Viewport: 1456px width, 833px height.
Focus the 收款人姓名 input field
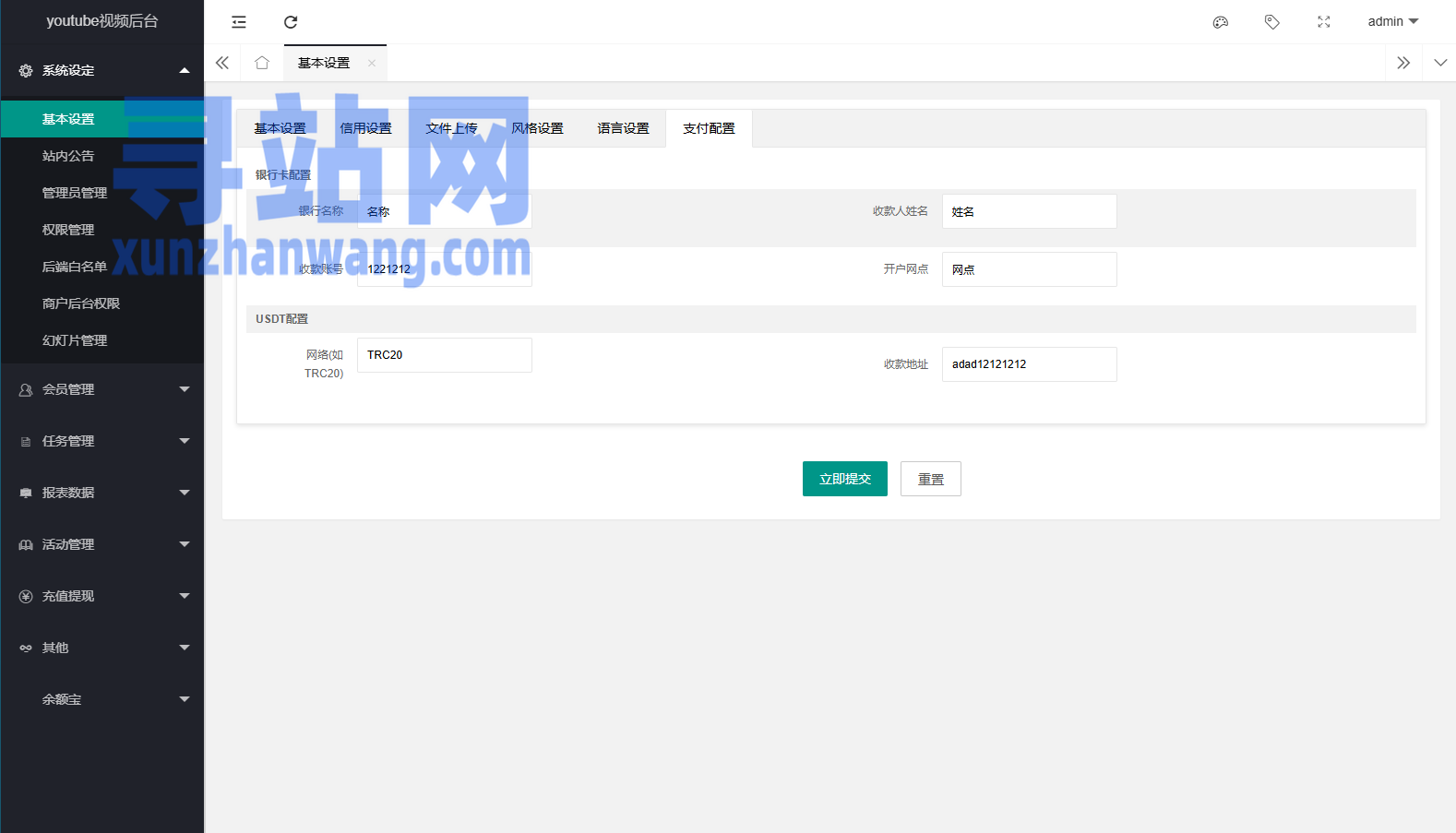pyautogui.click(x=1030, y=211)
